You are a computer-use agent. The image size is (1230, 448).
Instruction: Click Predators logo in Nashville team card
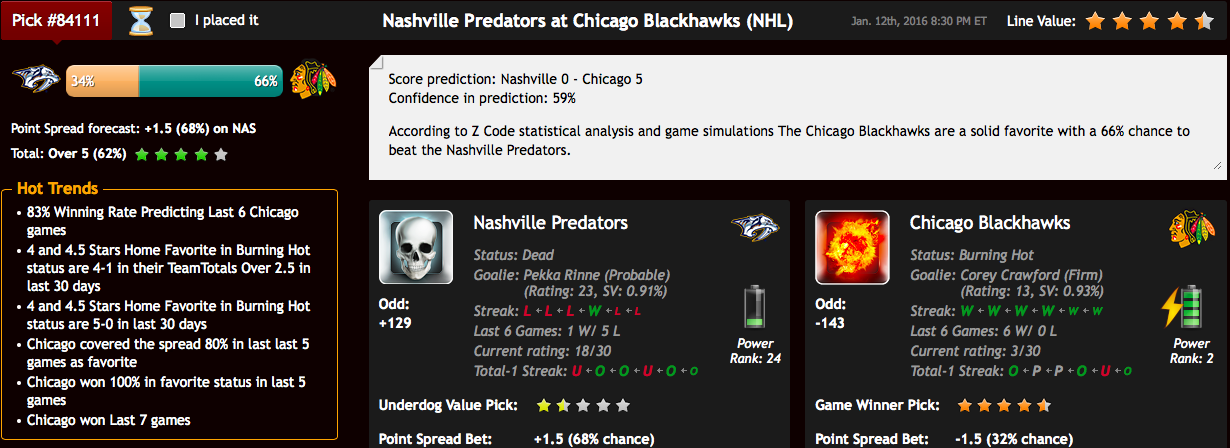coord(755,227)
